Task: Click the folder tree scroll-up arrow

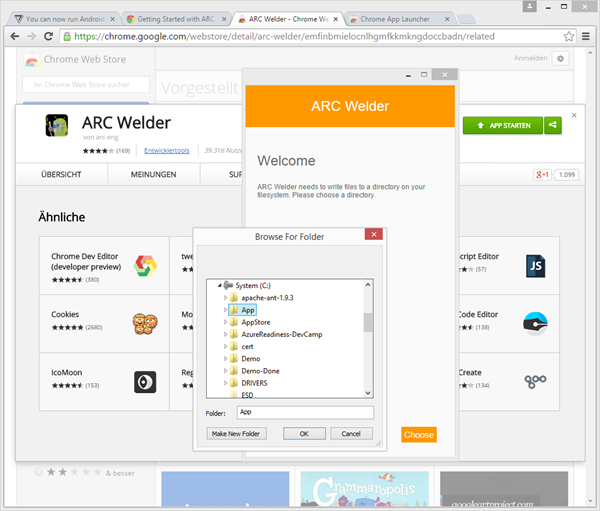Action: coord(368,284)
